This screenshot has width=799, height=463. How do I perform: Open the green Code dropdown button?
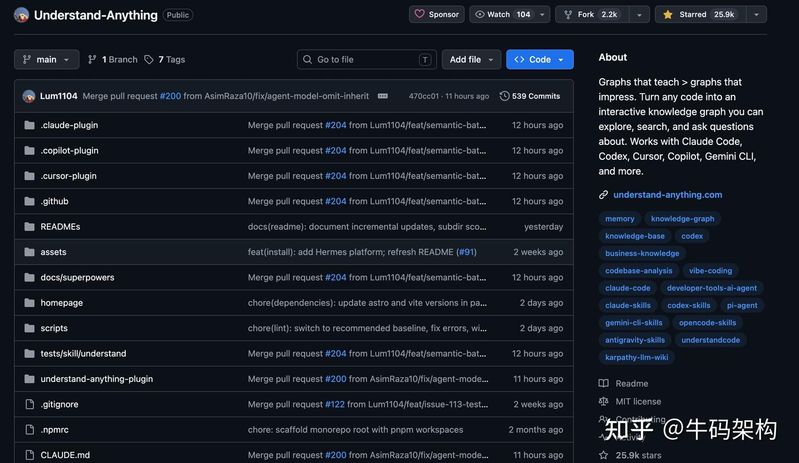(x=540, y=60)
